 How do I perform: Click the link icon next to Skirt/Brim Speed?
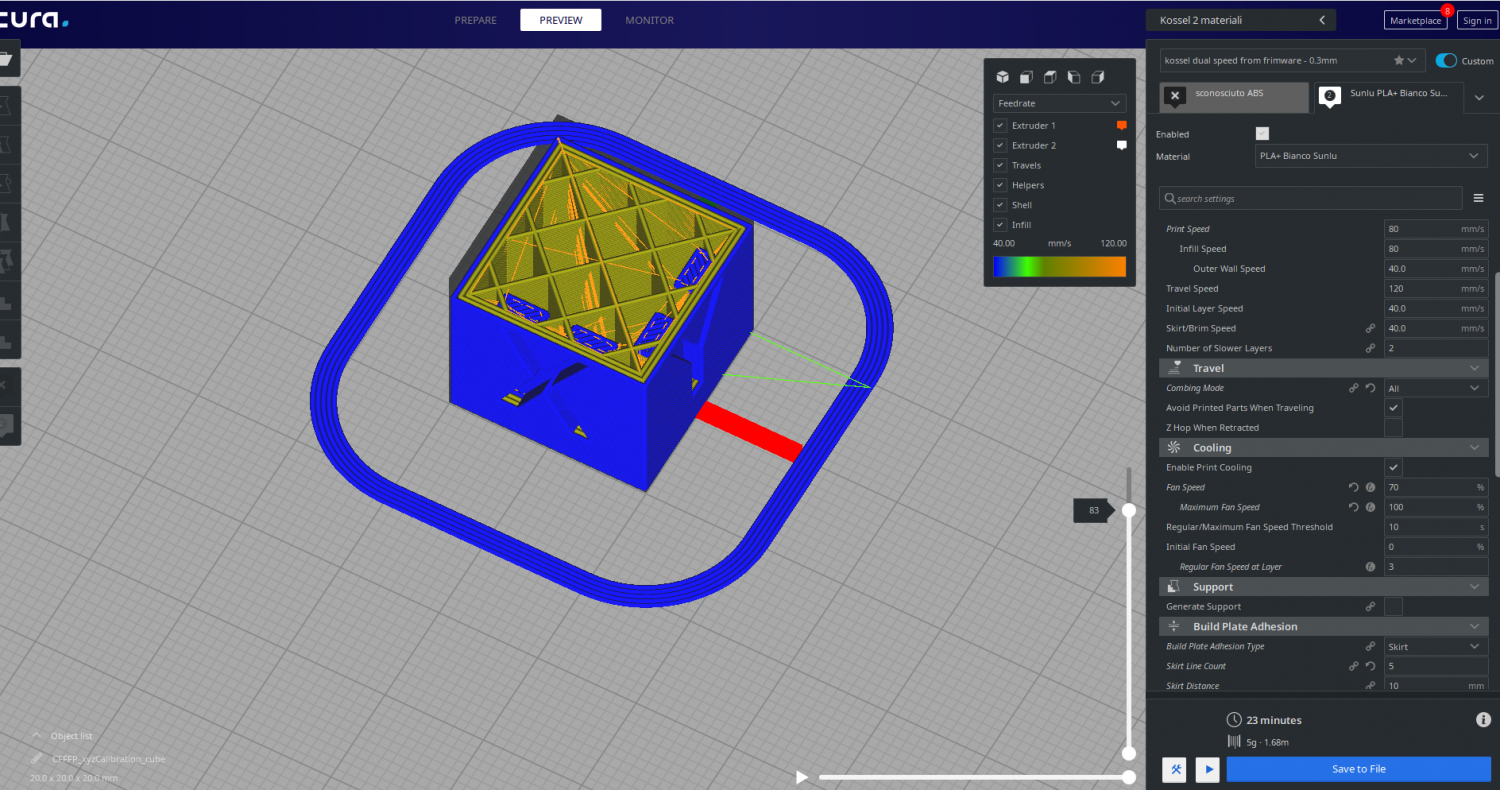point(1371,328)
